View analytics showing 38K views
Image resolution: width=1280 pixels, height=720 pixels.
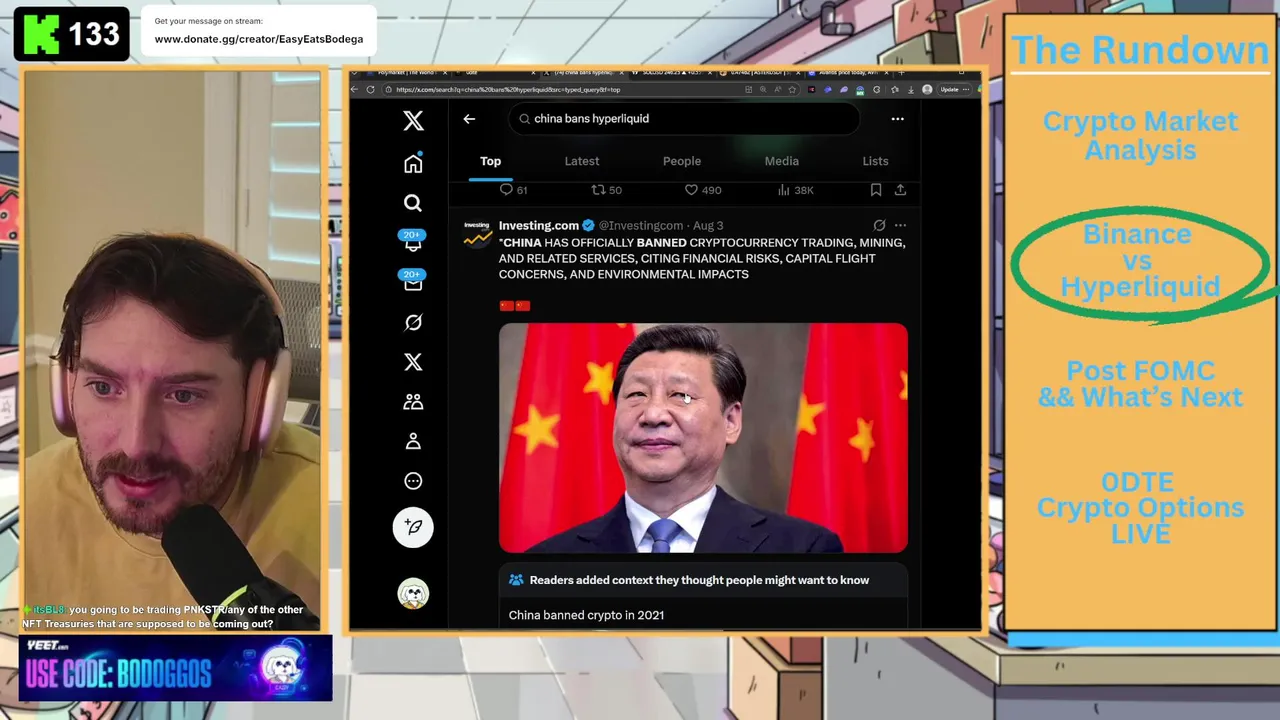pos(795,190)
